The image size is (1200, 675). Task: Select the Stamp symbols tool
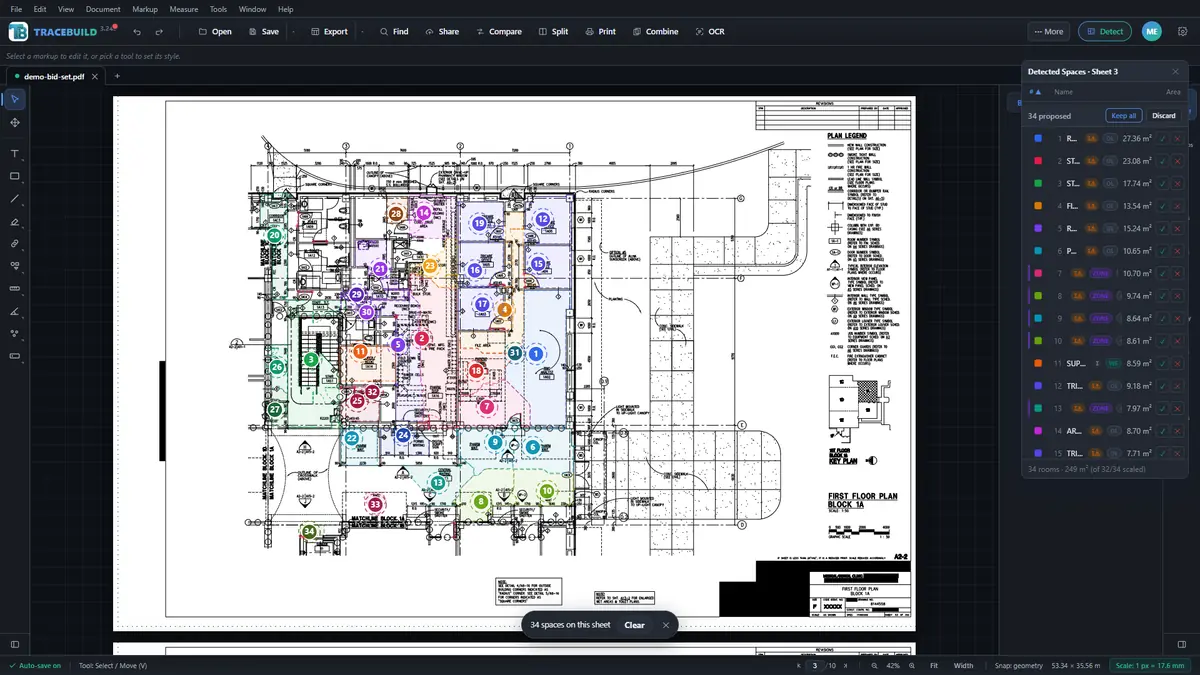[x=14, y=266]
